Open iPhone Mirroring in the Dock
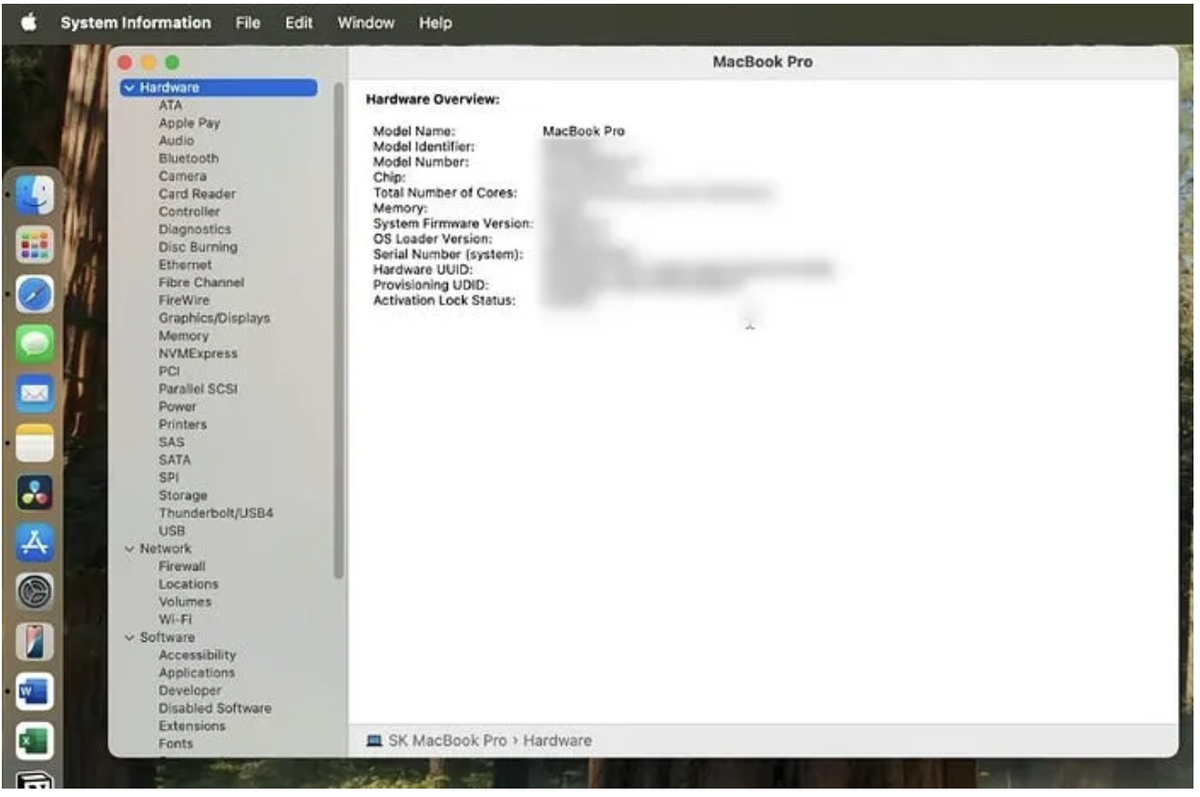This screenshot has height=797, width=1200. click(x=35, y=641)
